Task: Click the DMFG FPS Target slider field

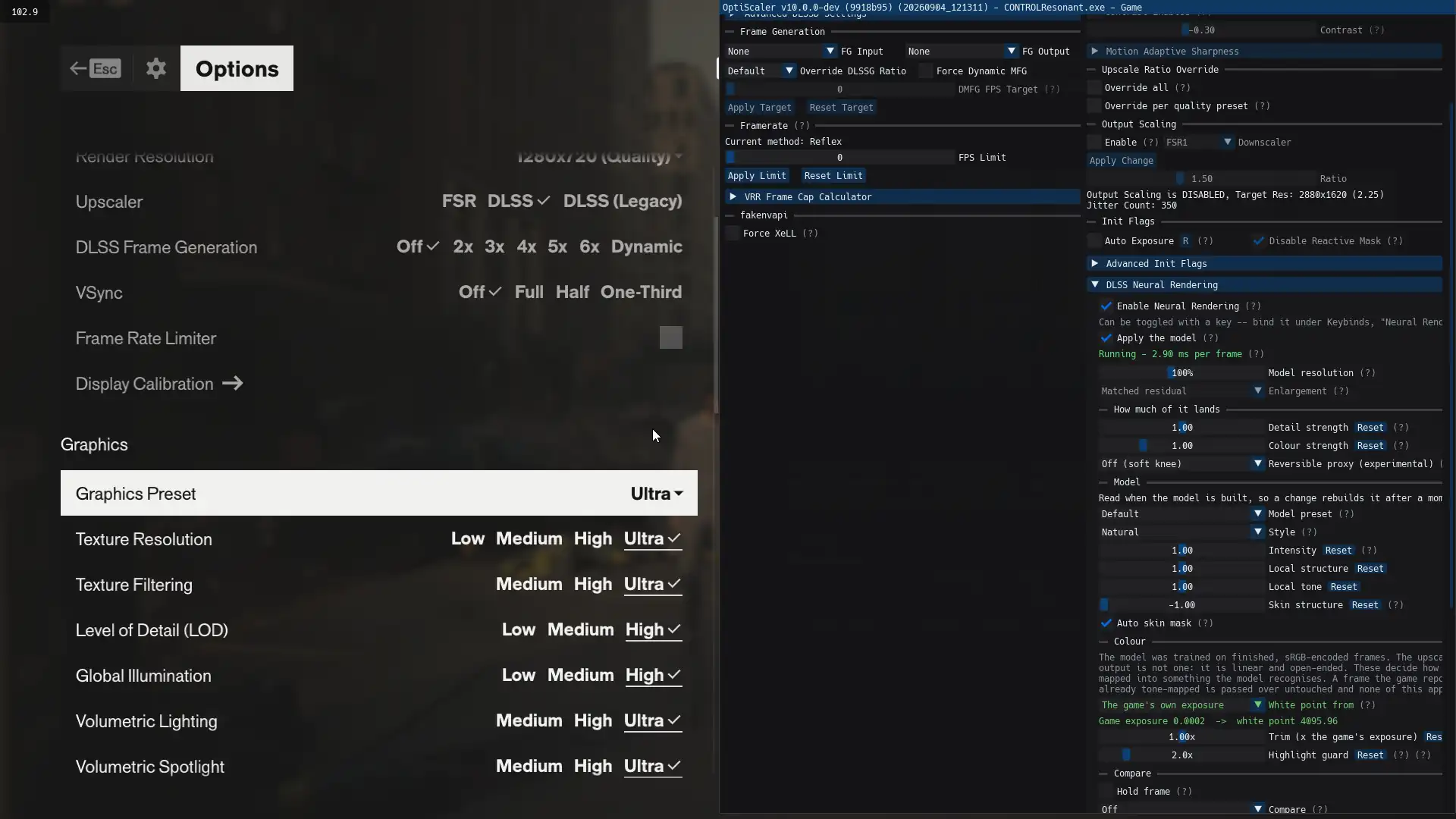Action: pos(839,89)
